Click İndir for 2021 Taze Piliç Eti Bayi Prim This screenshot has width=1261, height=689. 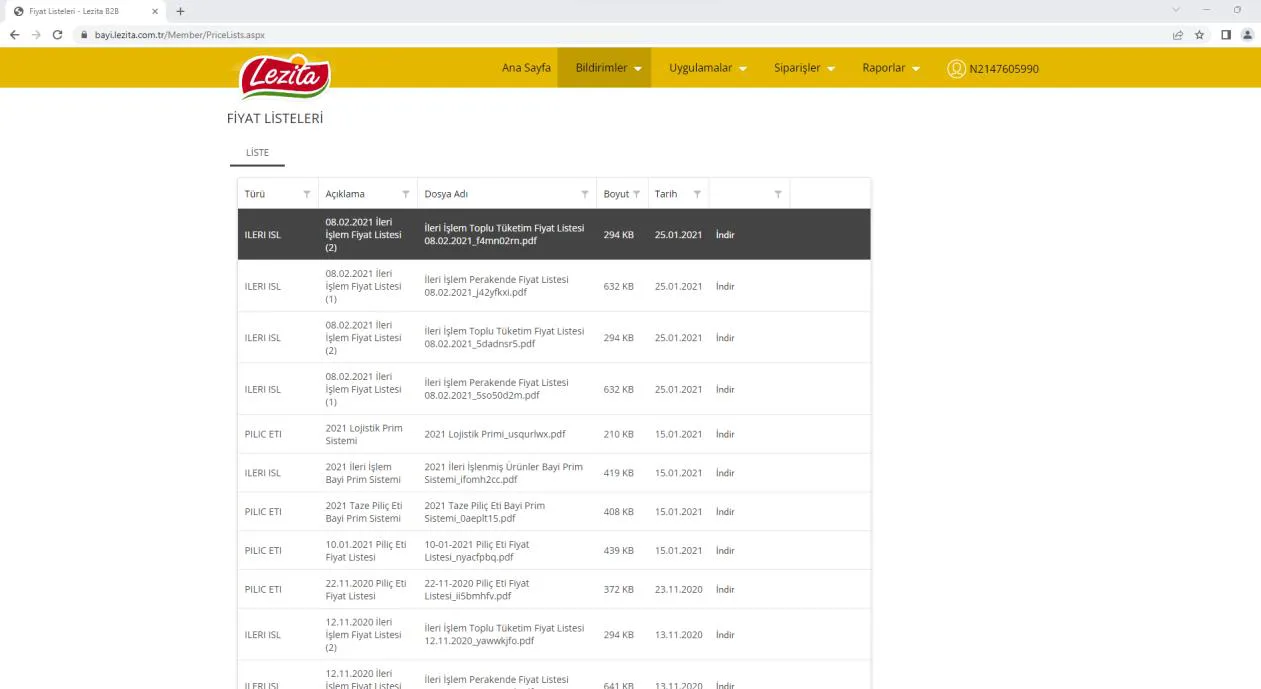point(725,512)
